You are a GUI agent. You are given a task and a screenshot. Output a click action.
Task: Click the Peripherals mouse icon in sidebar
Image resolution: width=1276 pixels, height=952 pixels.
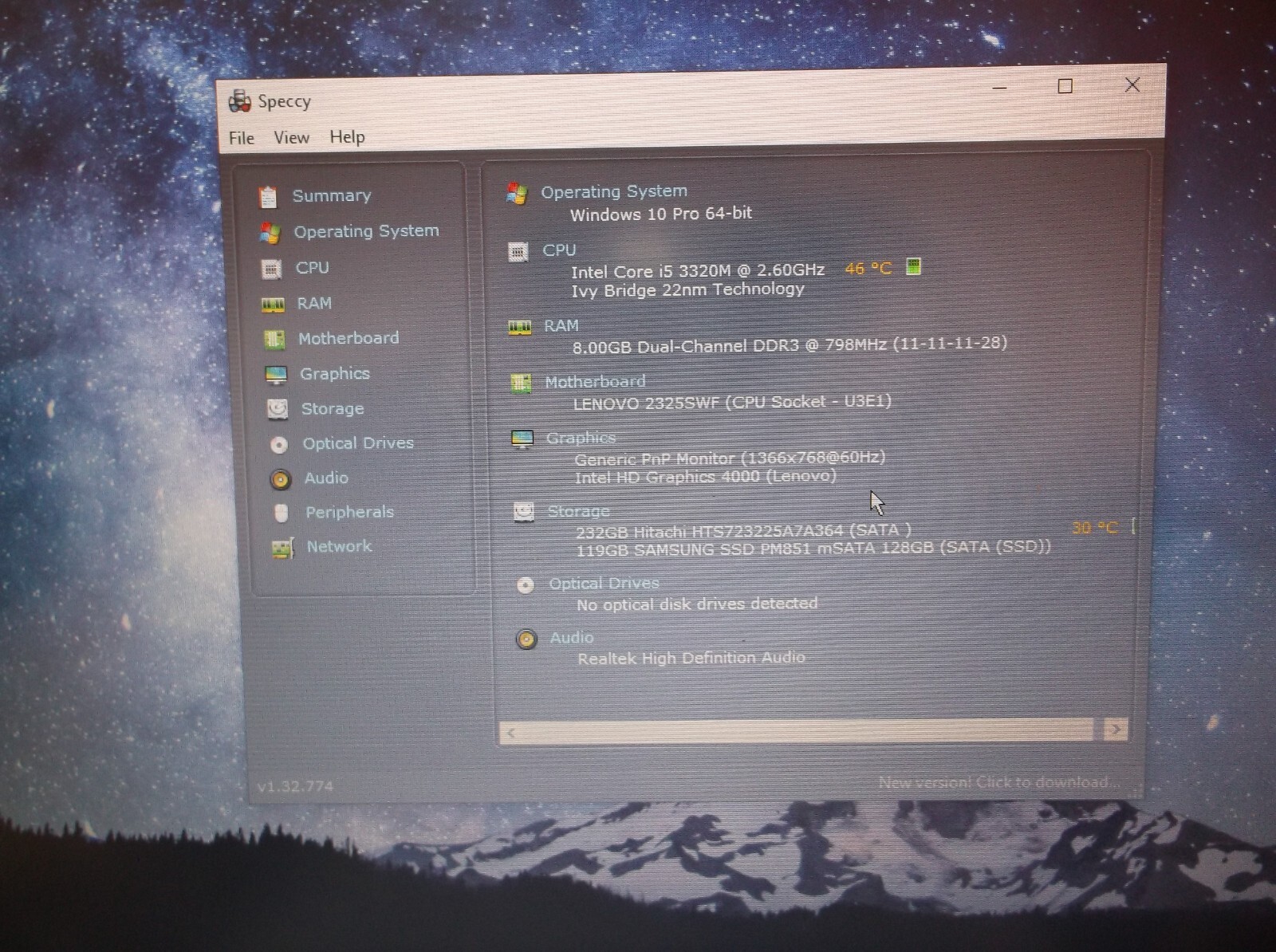281,513
